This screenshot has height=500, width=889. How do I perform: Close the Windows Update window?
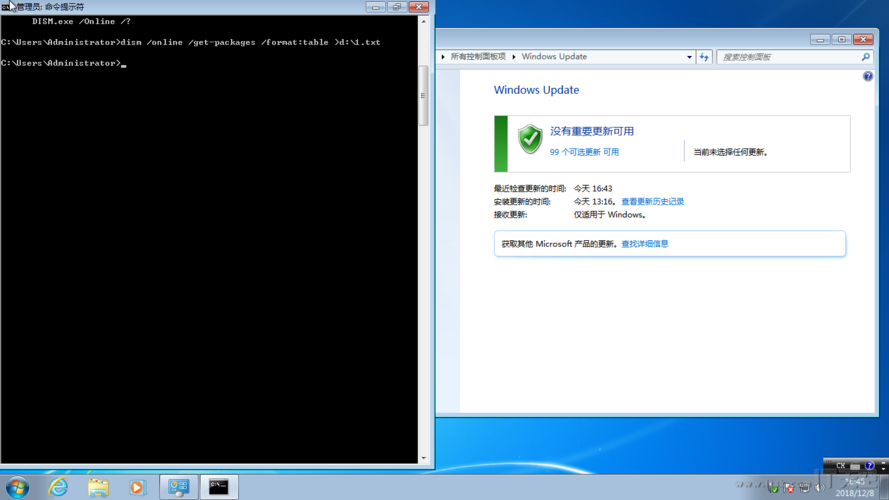click(863, 39)
